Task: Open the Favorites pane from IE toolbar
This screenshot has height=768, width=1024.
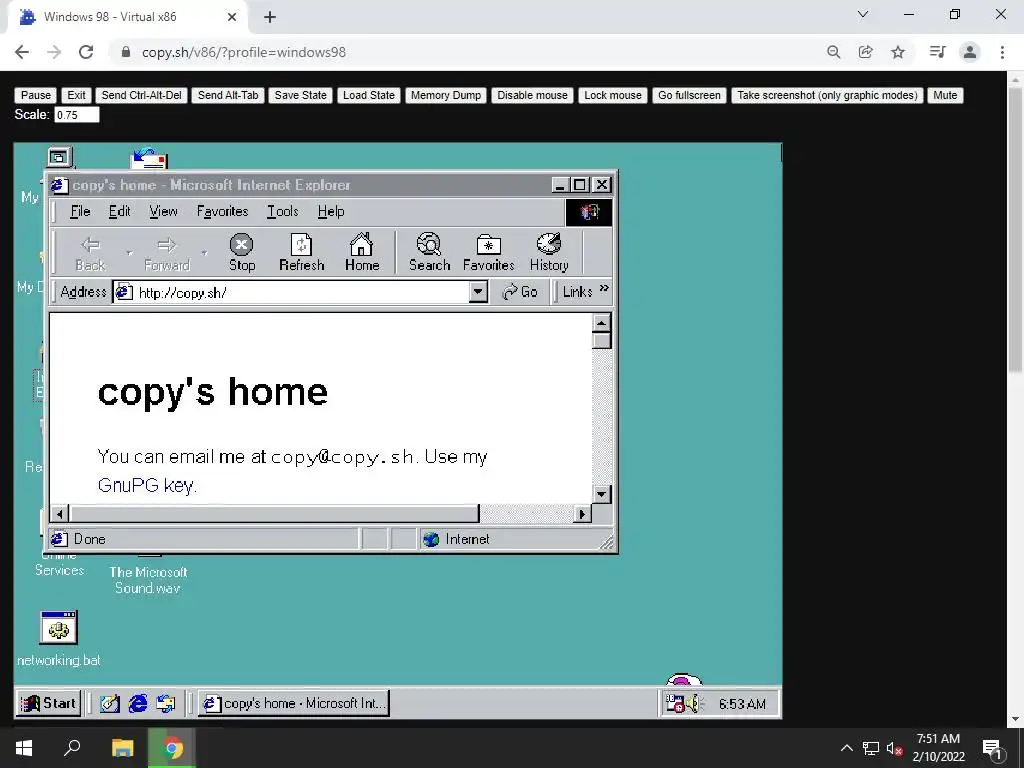Action: pyautogui.click(x=488, y=253)
